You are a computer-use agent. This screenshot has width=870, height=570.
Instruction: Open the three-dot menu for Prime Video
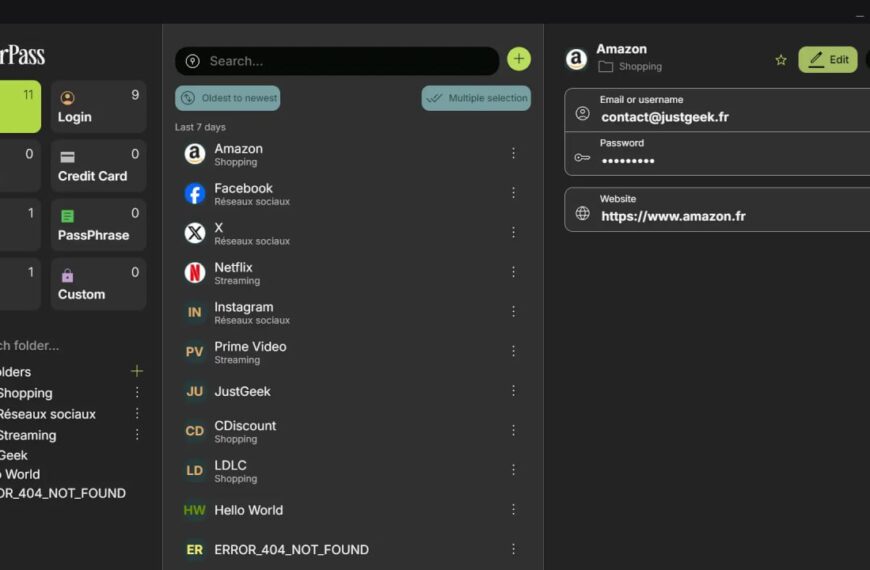click(x=513, y=351)
